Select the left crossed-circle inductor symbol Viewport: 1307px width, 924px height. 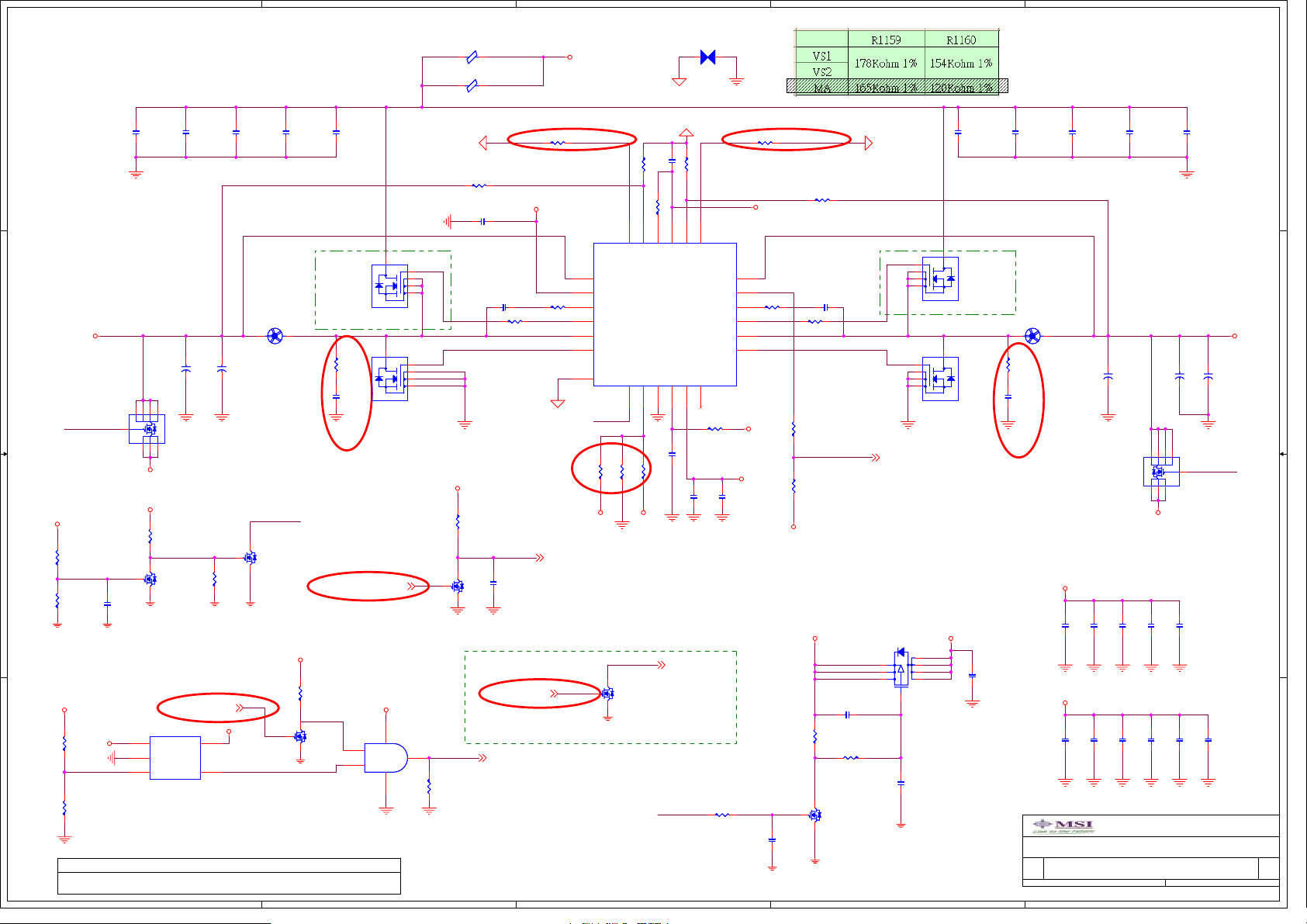coord(275,336)
